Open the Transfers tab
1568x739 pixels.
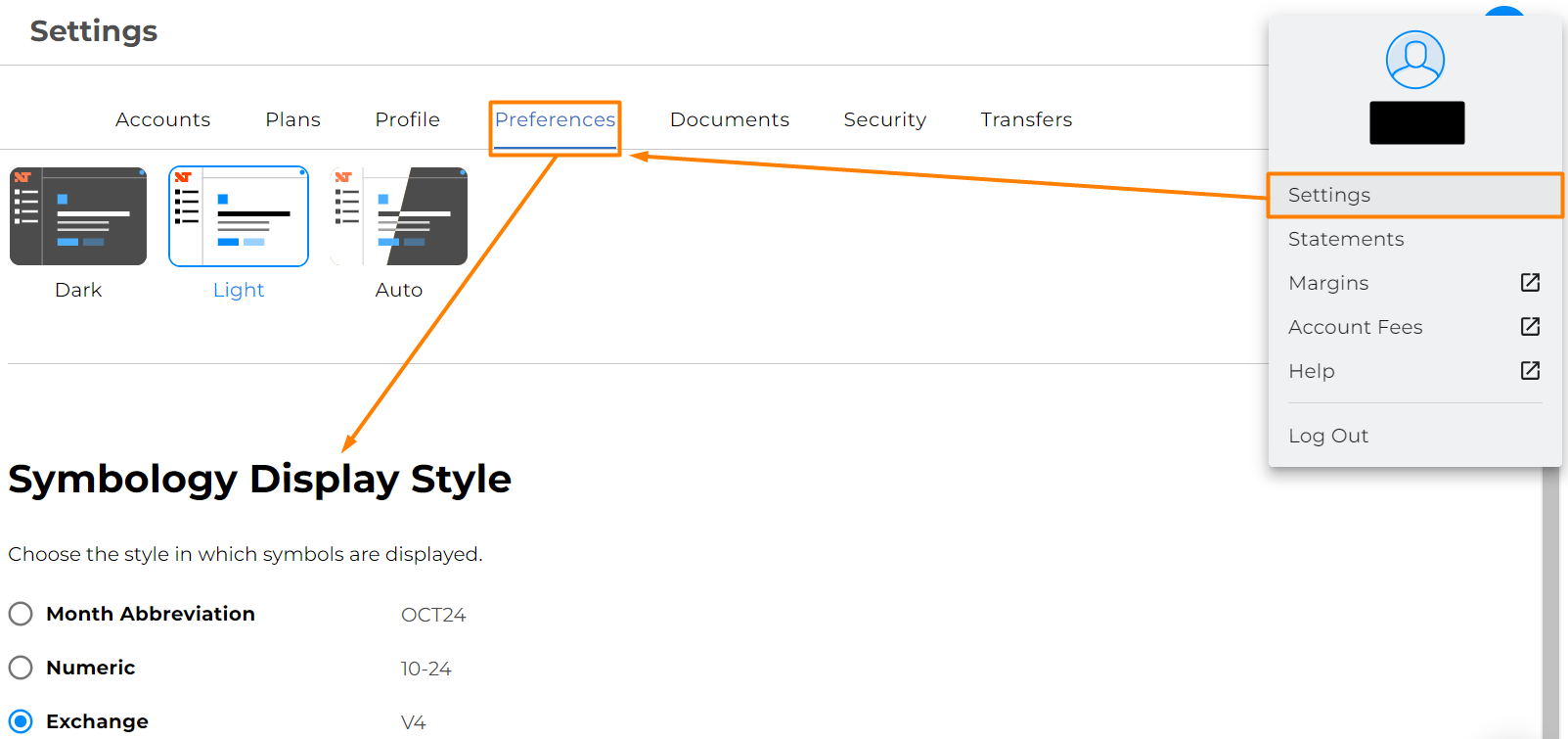click(x=1026, y=119)
